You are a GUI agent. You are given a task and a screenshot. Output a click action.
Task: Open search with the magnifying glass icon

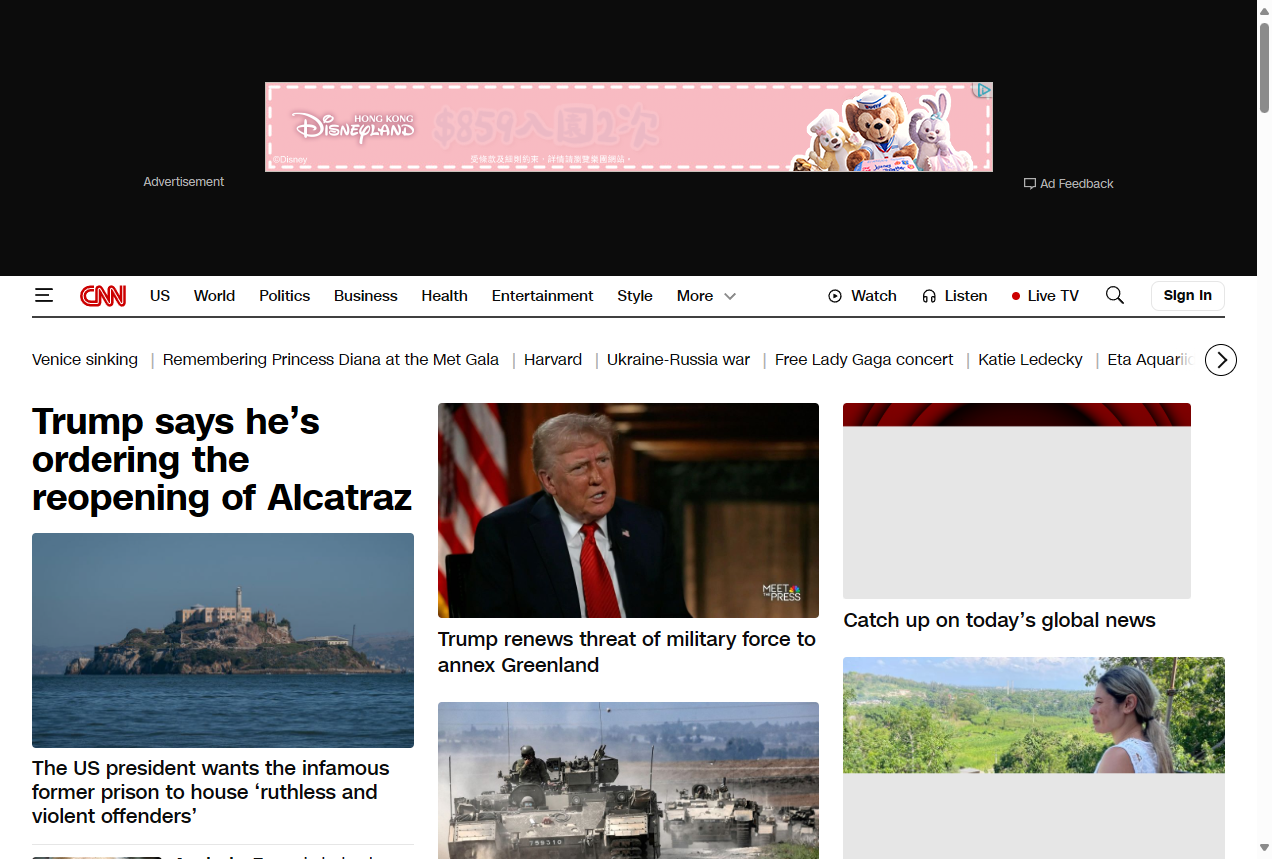click(x=1114, y=295)
